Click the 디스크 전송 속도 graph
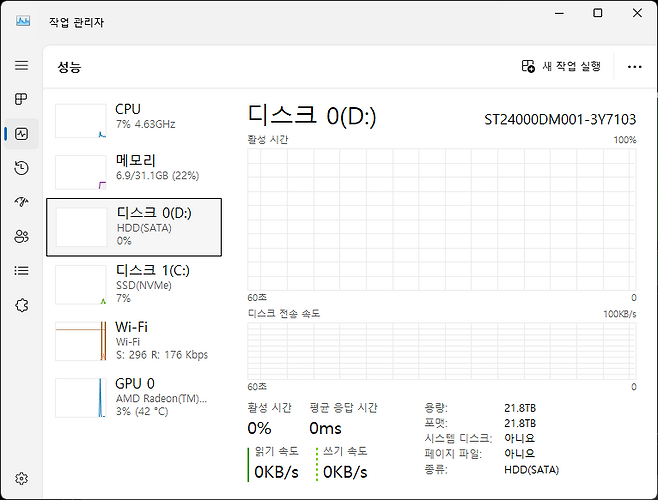This screenshot has width=658, height=500. (441, 350)
